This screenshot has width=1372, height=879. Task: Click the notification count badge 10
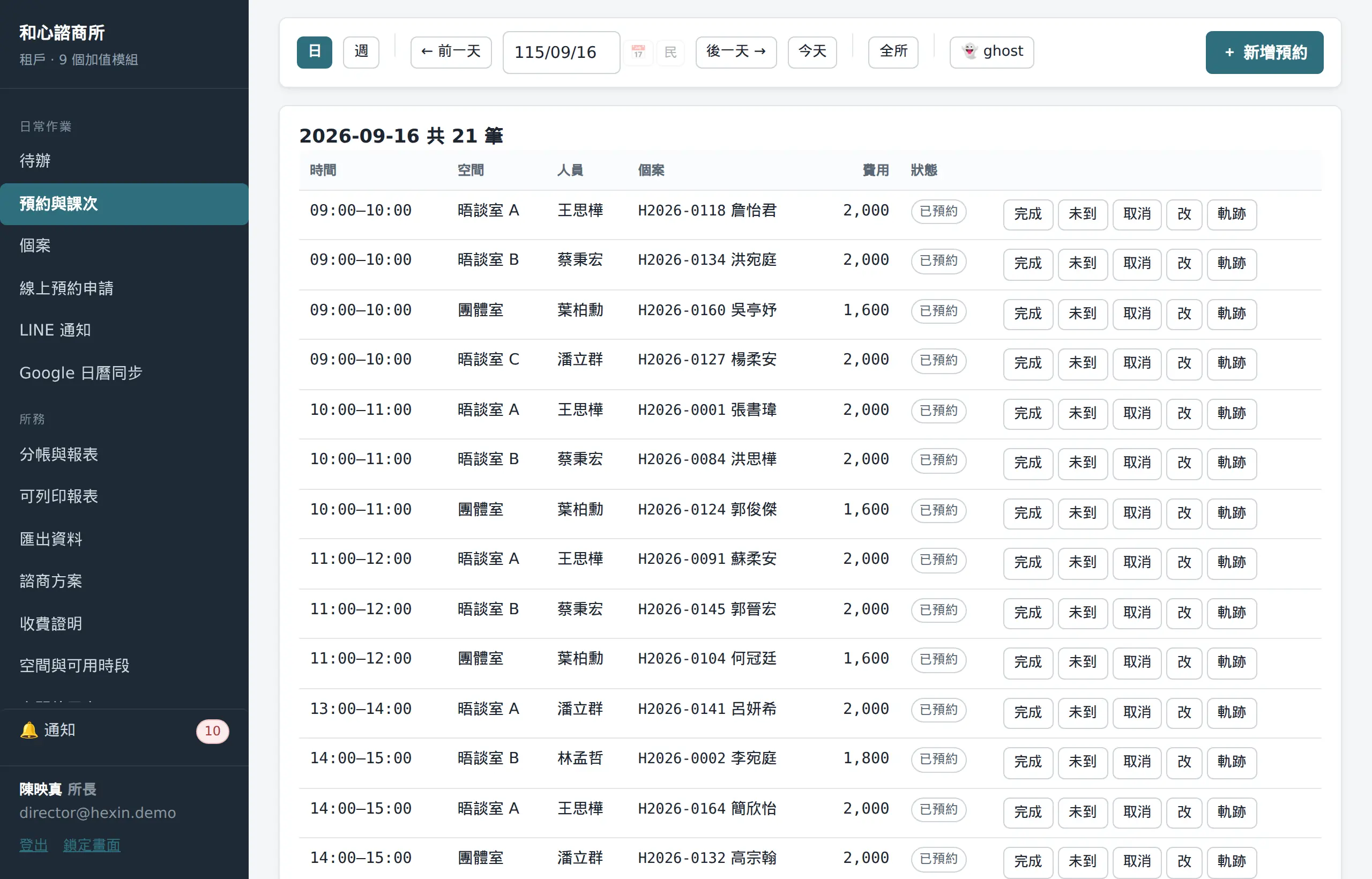tap(212, 731)
